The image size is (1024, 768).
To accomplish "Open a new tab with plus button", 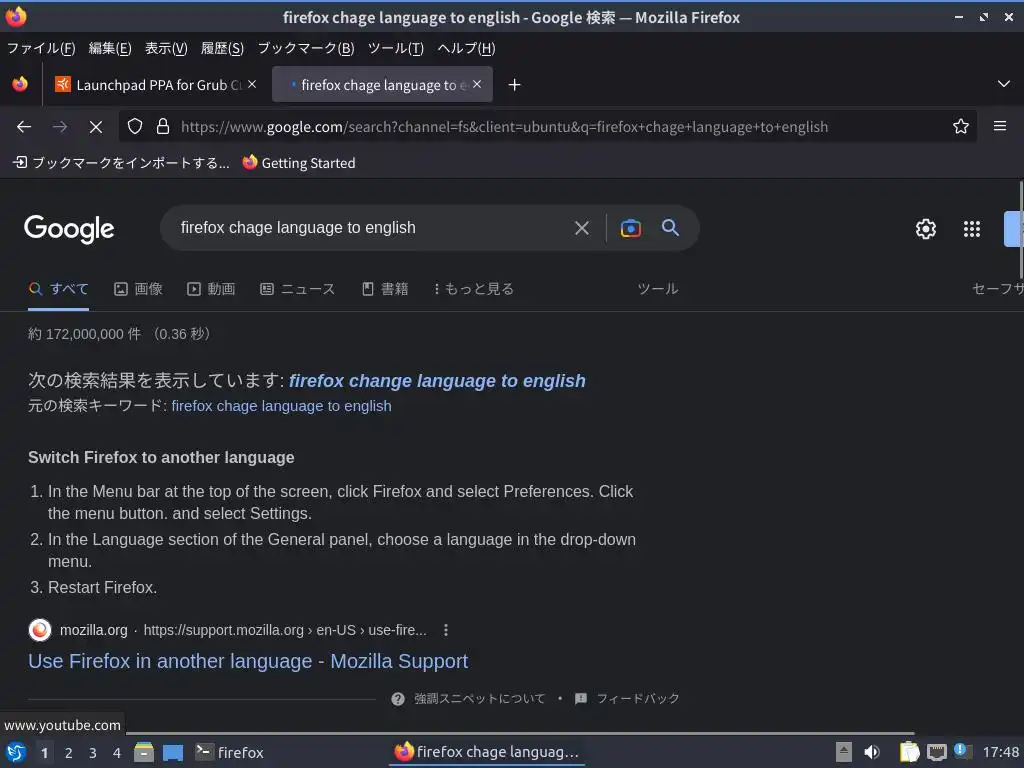I will (x=514, y=85).
